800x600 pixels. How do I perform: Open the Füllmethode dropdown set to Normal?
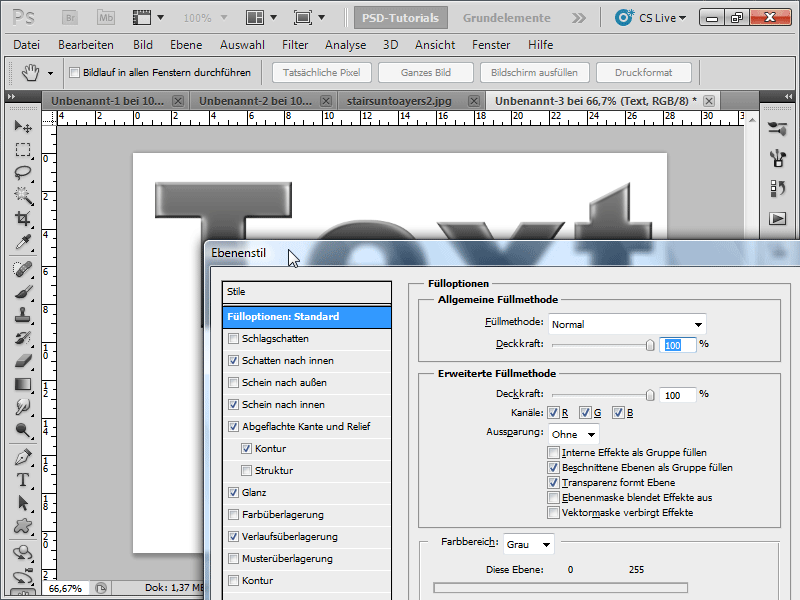click(x=627, y=324)
